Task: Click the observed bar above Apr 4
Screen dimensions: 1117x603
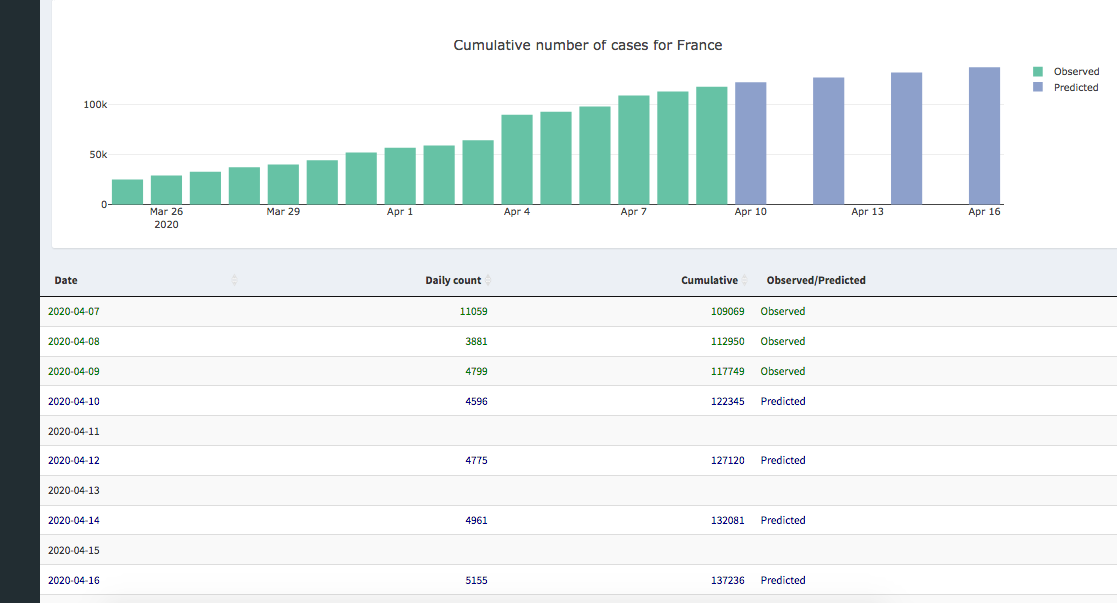Action: (x=517, y=160)
